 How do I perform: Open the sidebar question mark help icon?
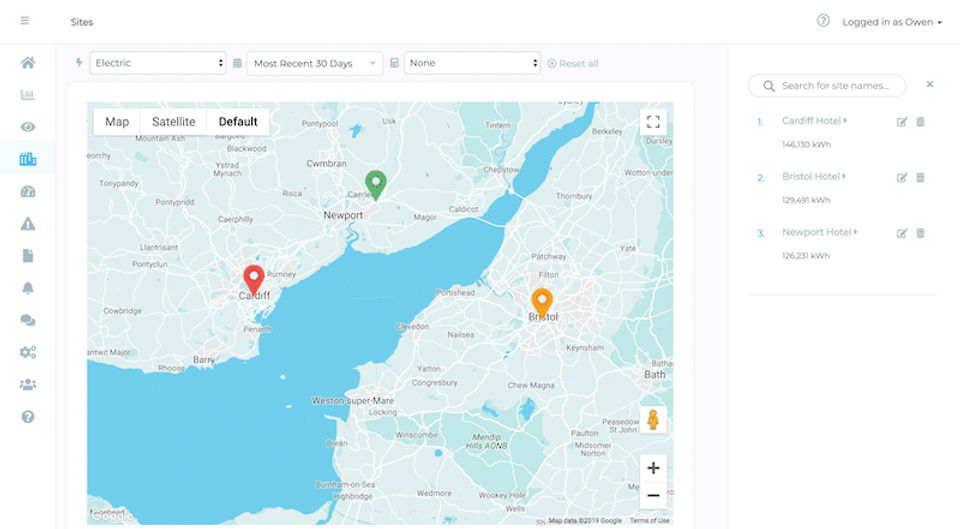pos(28,417)
